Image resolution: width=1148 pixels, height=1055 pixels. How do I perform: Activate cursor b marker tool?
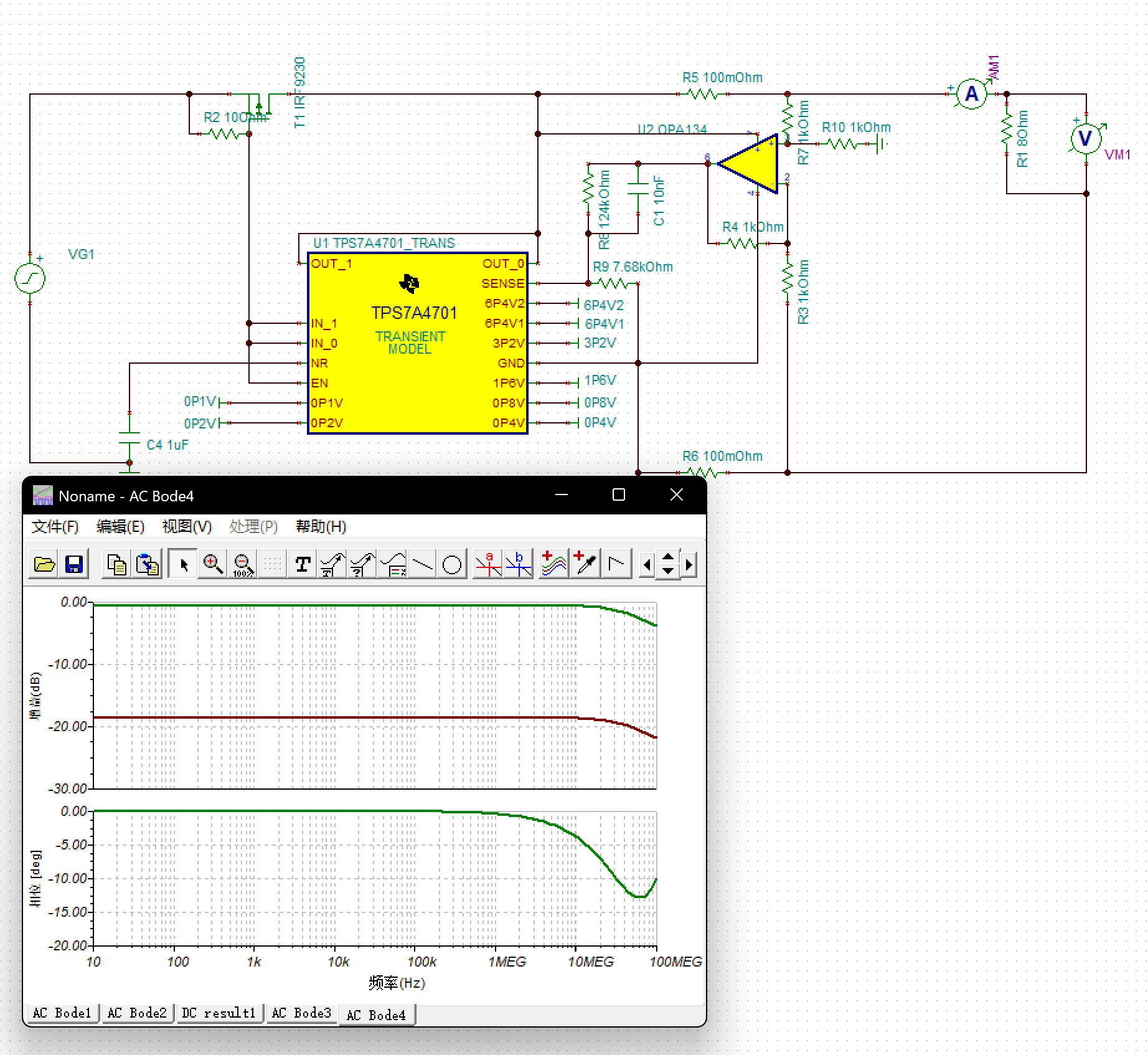518,564
